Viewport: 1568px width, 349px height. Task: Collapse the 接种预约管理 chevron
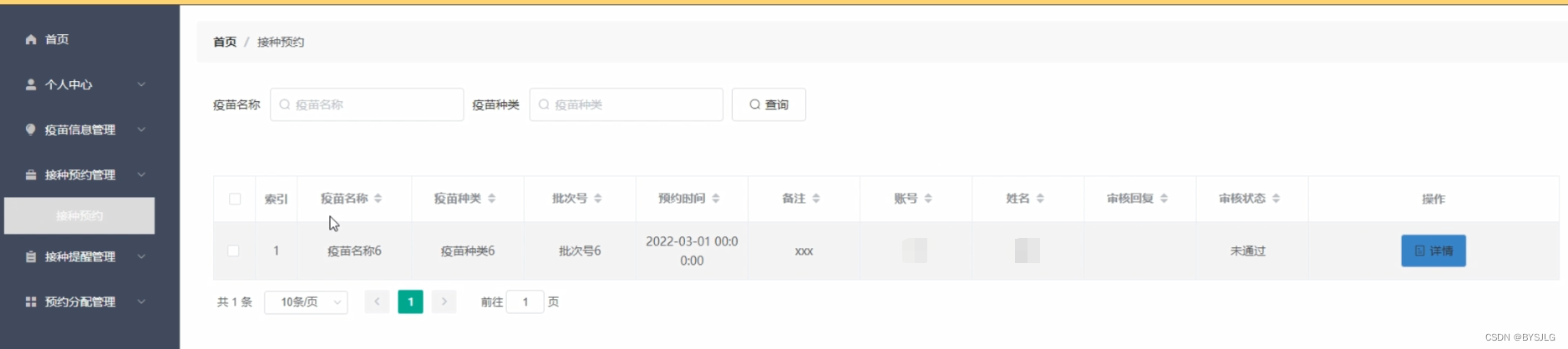[x=141, y=174]
